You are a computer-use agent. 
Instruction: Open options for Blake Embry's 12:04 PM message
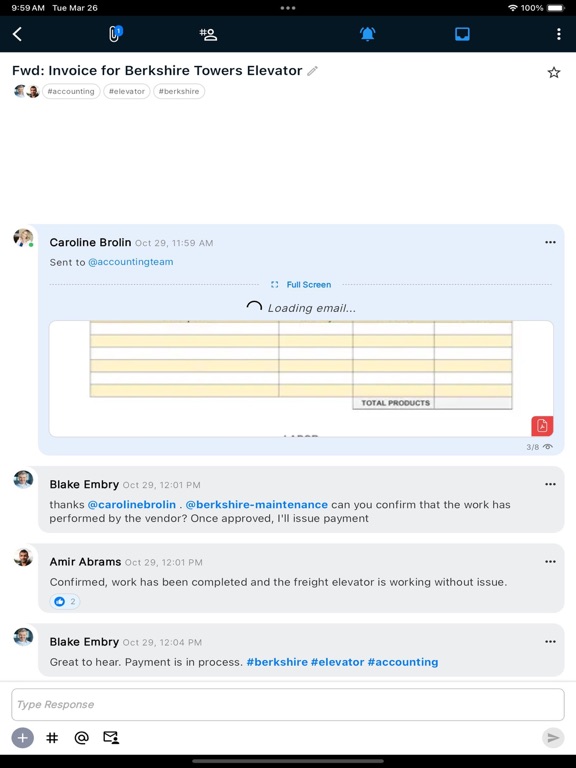click(x=550, y=641)
